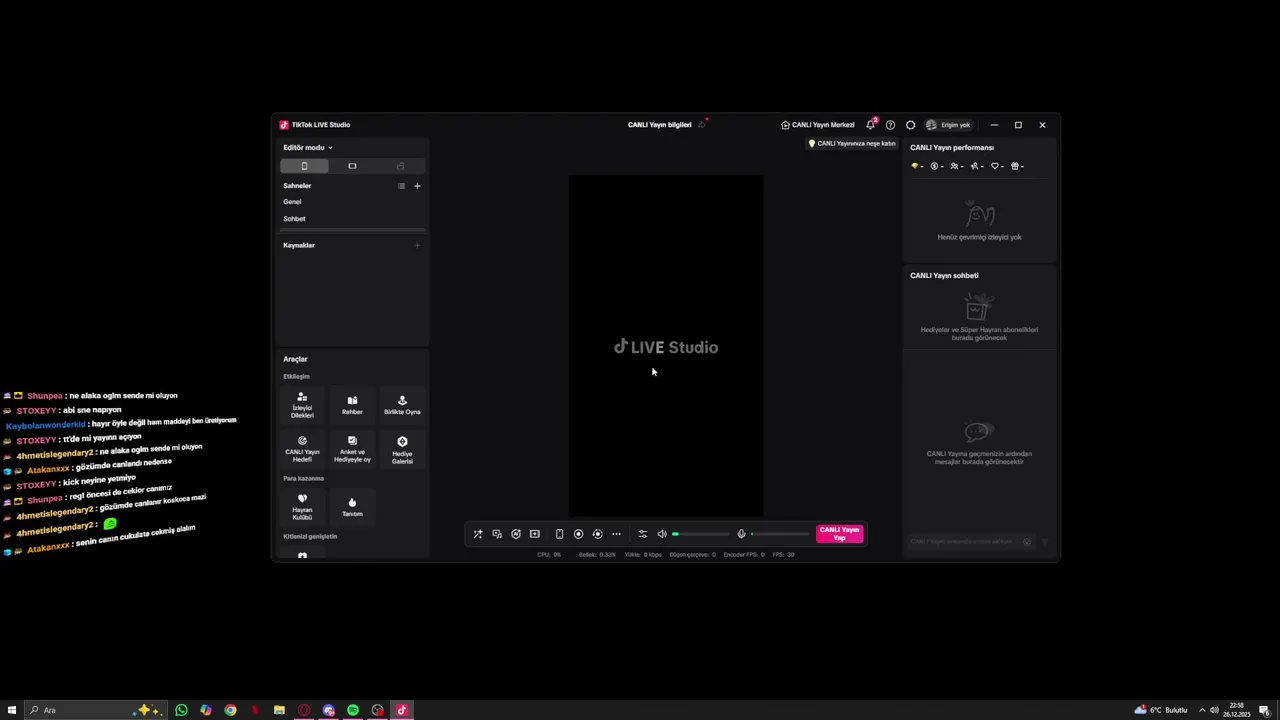Open the Tanıtım tool
Viewport: 1280px width, 720px height.
pyautogui.click(x=352, y=507)
